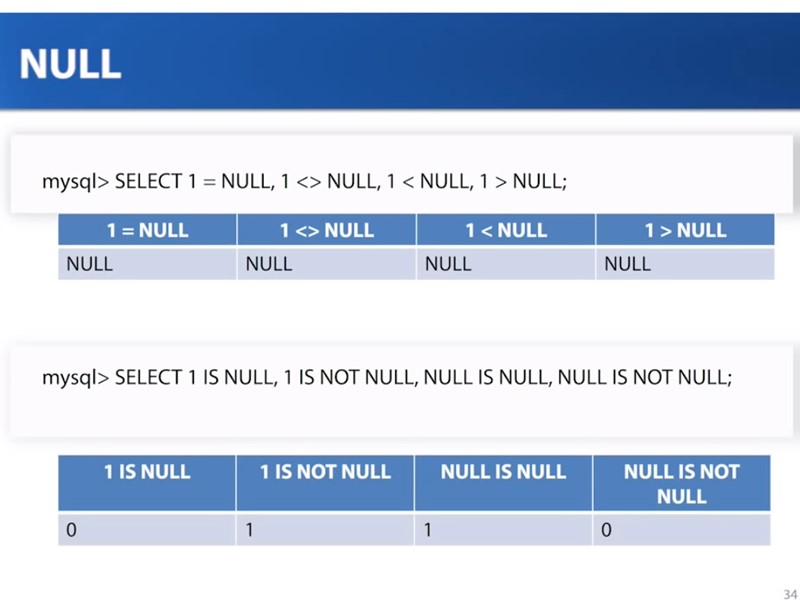Click the result cell under "1 < NULL"
Viewport: 800px width, 600px height.
coord(505,264)
